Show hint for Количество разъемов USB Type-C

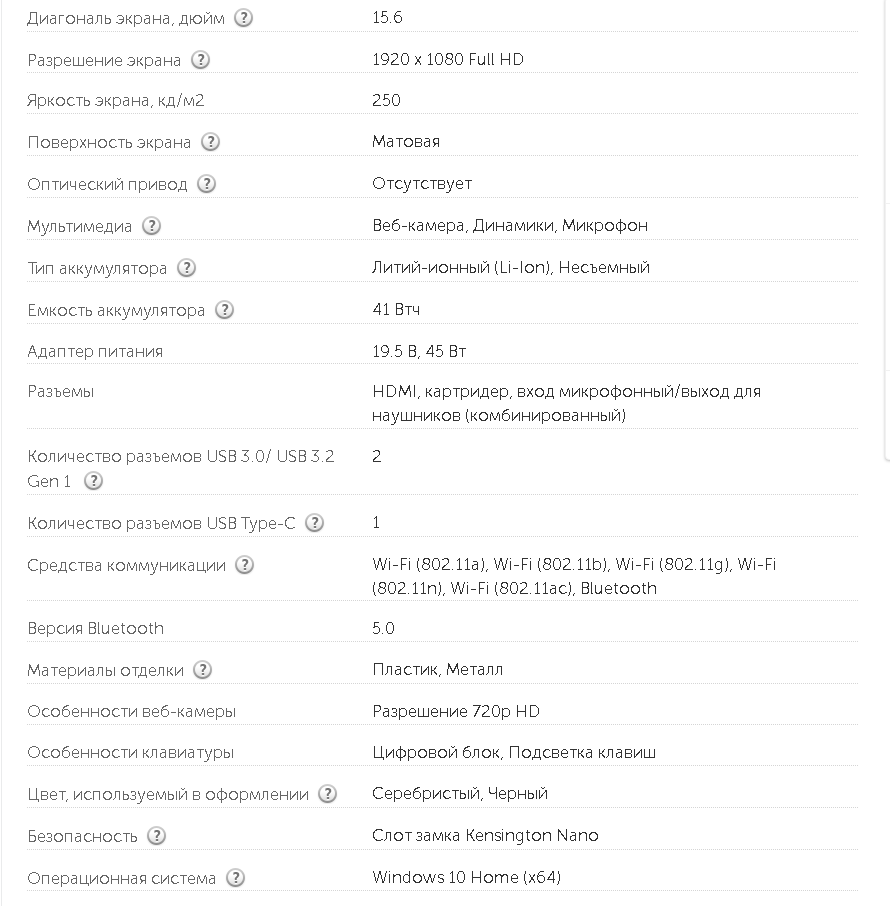[314, 523]
